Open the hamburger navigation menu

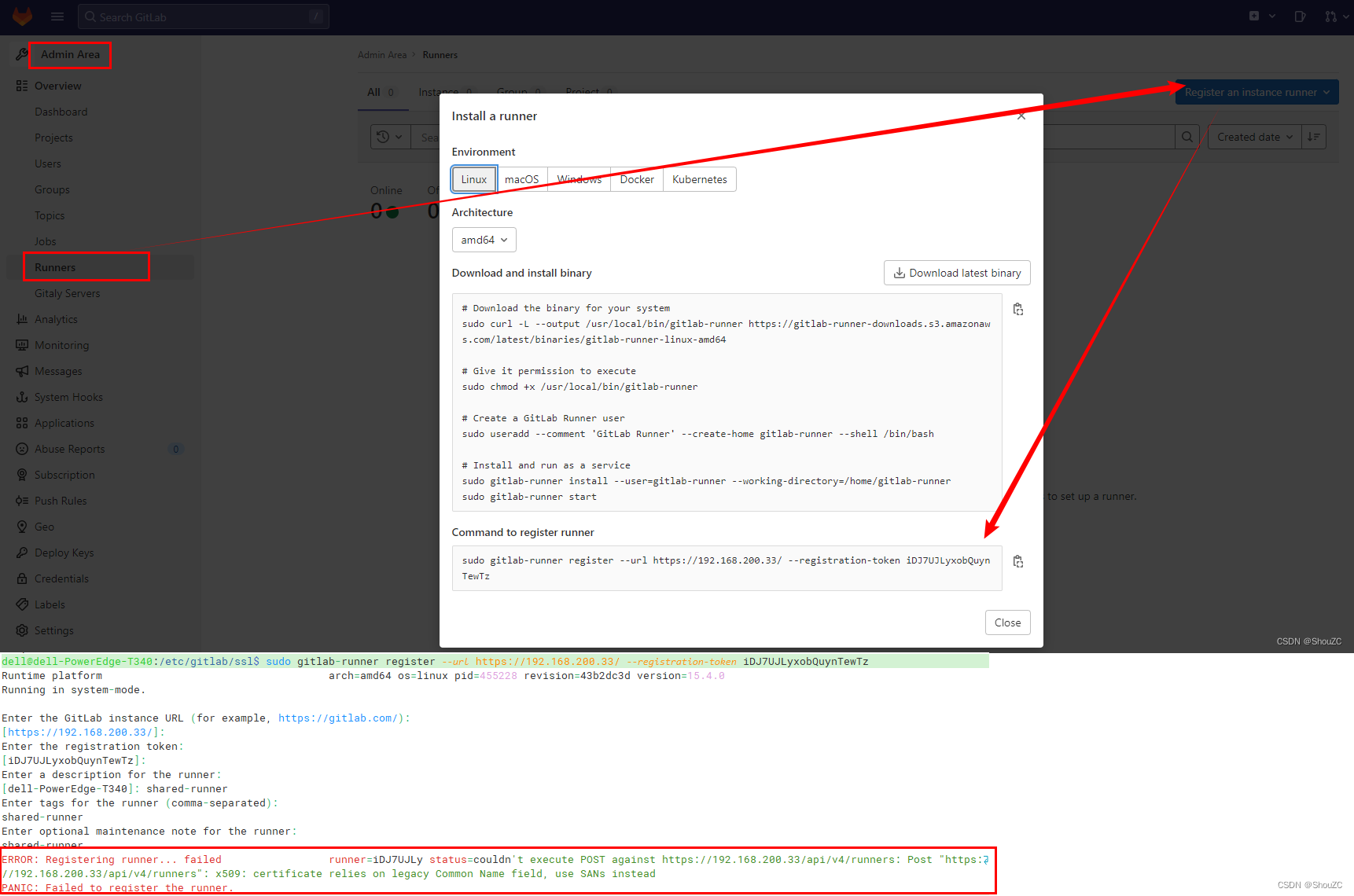point(57,17)
